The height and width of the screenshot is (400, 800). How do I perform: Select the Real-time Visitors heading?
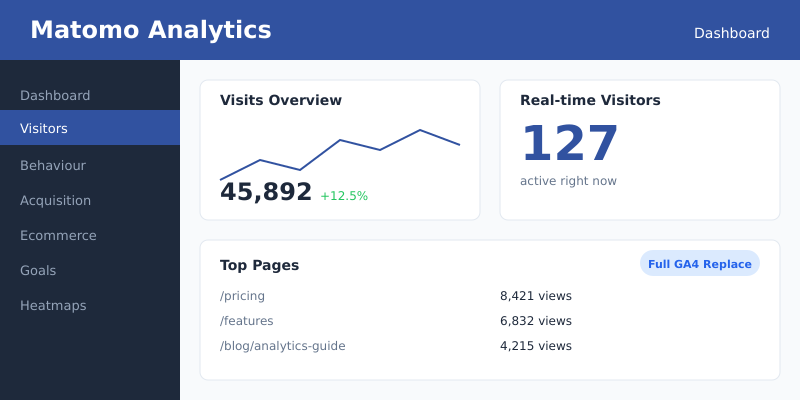590,100
